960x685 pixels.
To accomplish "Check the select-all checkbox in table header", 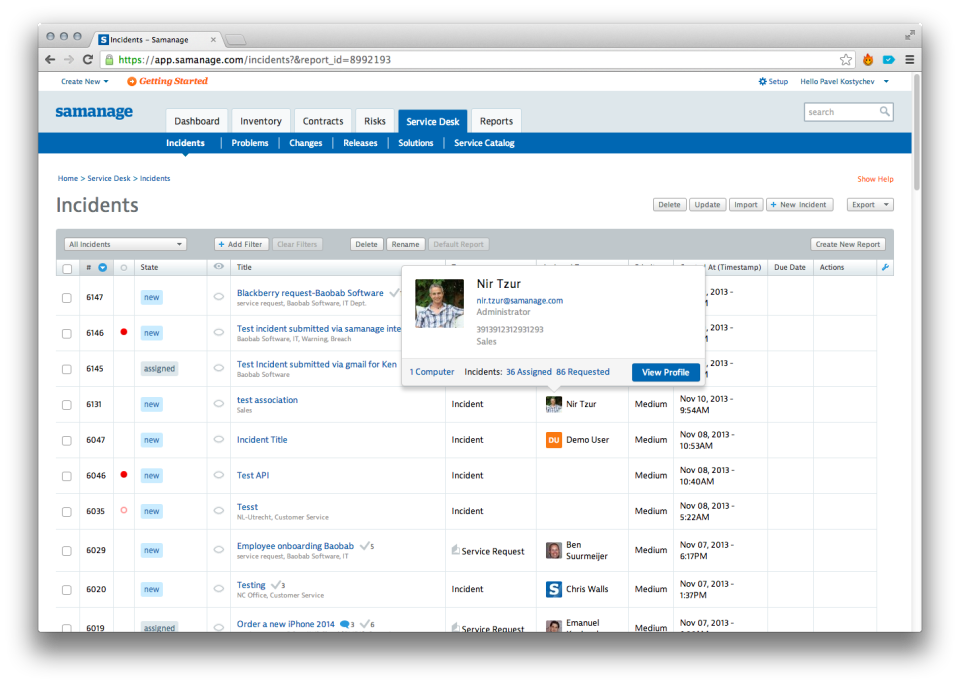I will [x=67, y=268].
